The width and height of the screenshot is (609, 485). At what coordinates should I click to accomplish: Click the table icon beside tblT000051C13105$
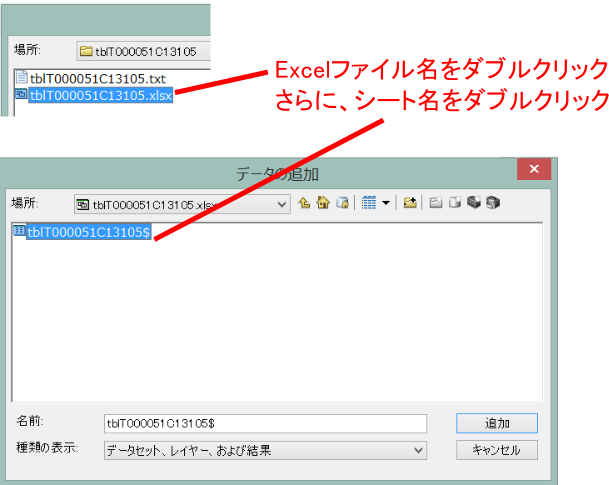[19, 230]
